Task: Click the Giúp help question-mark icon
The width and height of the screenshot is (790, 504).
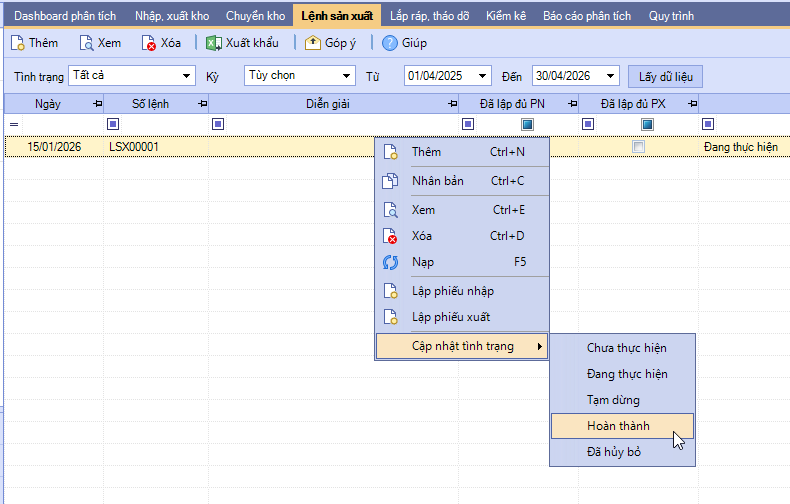Action: (x=390, y=43)
